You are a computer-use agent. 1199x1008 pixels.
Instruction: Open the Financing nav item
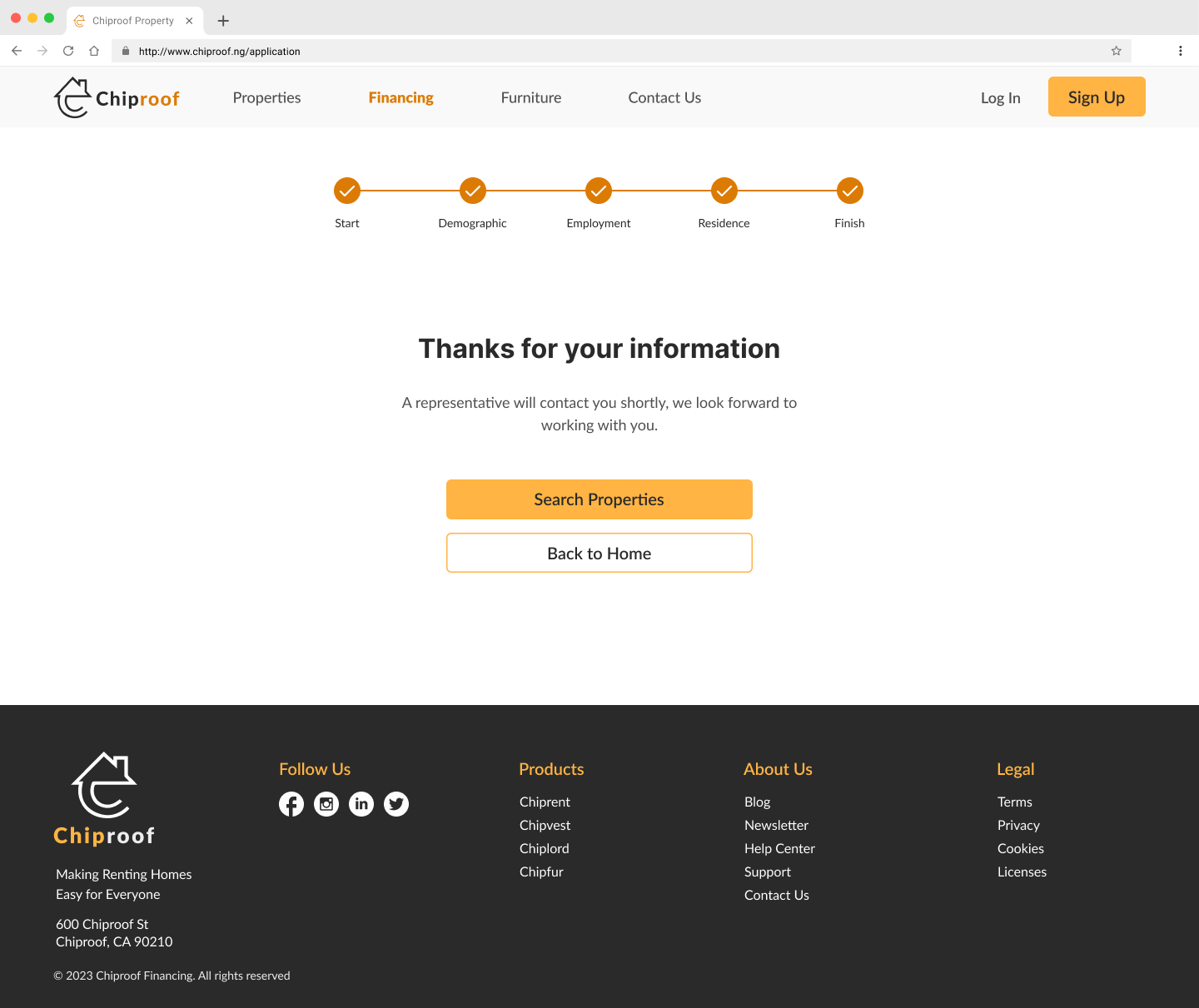click(400, 97)
